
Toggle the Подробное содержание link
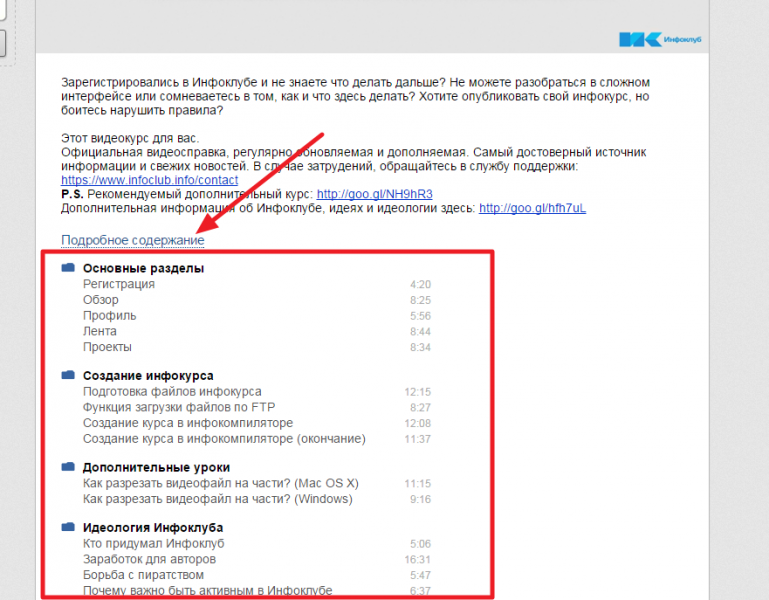pos(132,240)
